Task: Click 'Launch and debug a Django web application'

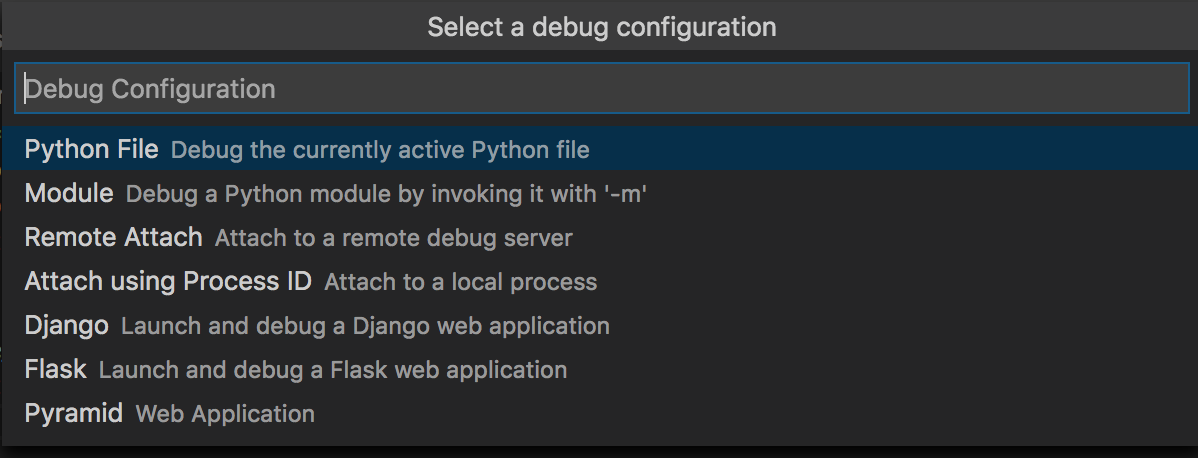Action: [x=365, y=327]
